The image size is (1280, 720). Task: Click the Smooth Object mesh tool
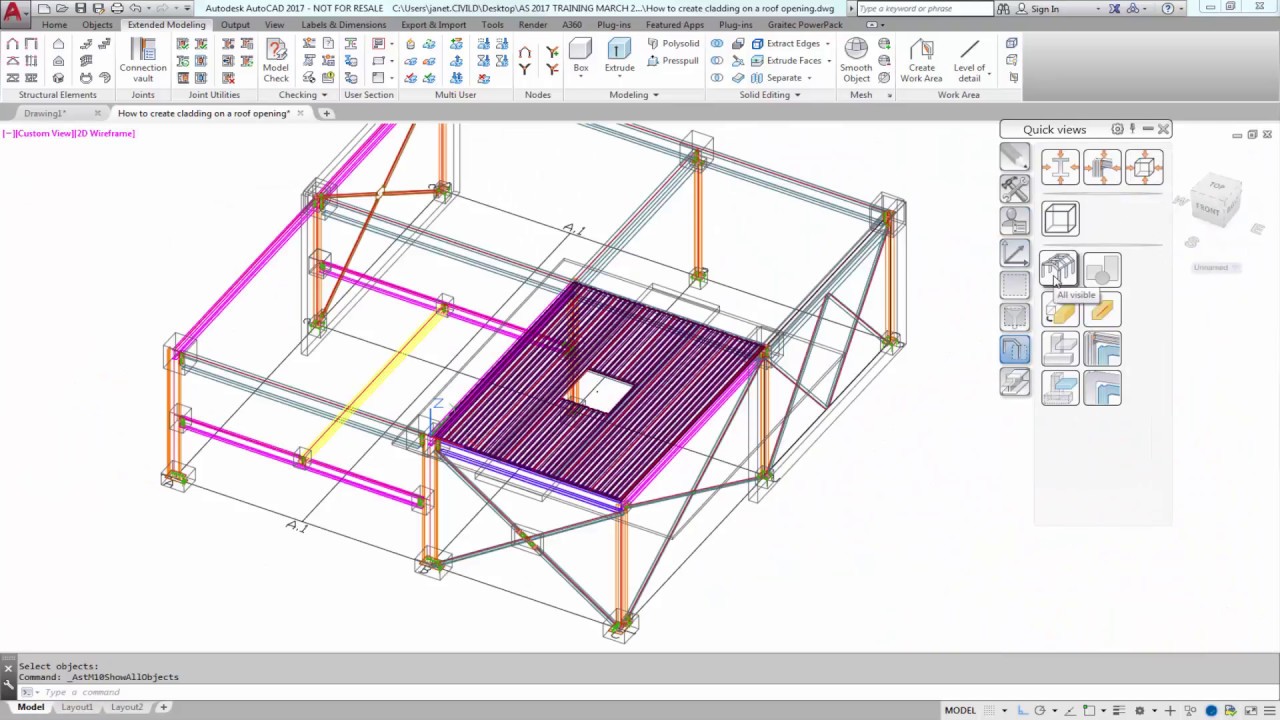click(x=856, y=60)
